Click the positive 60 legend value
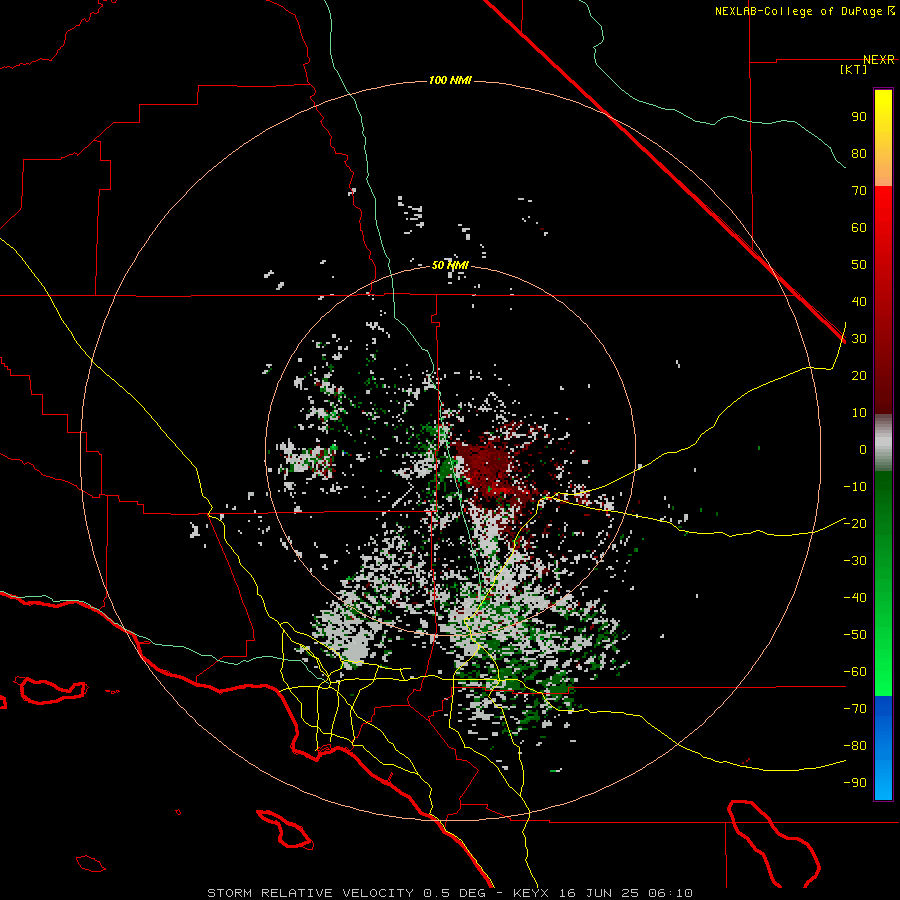The height and width of the screenshot is (900, 900). point(859,227)
